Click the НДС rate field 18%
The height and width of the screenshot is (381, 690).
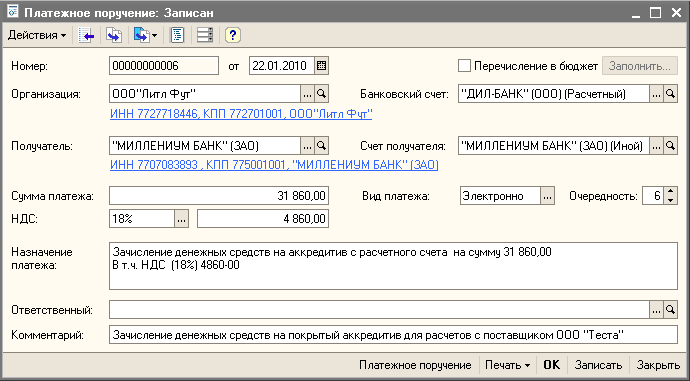point(142,219)
